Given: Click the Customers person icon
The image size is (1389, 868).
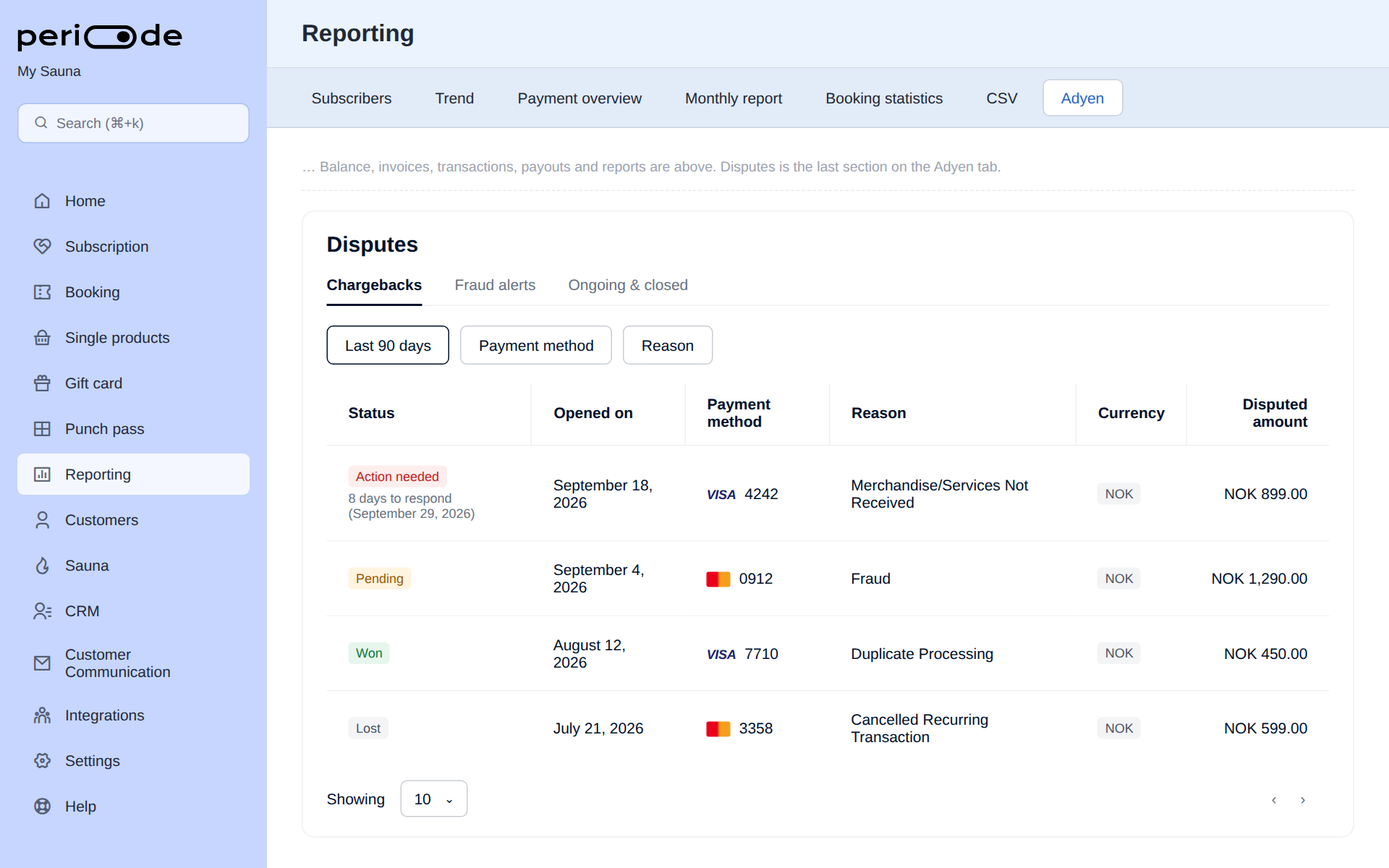Looking at the screenshot, I should pyautogui.click(x=42, y=520).
